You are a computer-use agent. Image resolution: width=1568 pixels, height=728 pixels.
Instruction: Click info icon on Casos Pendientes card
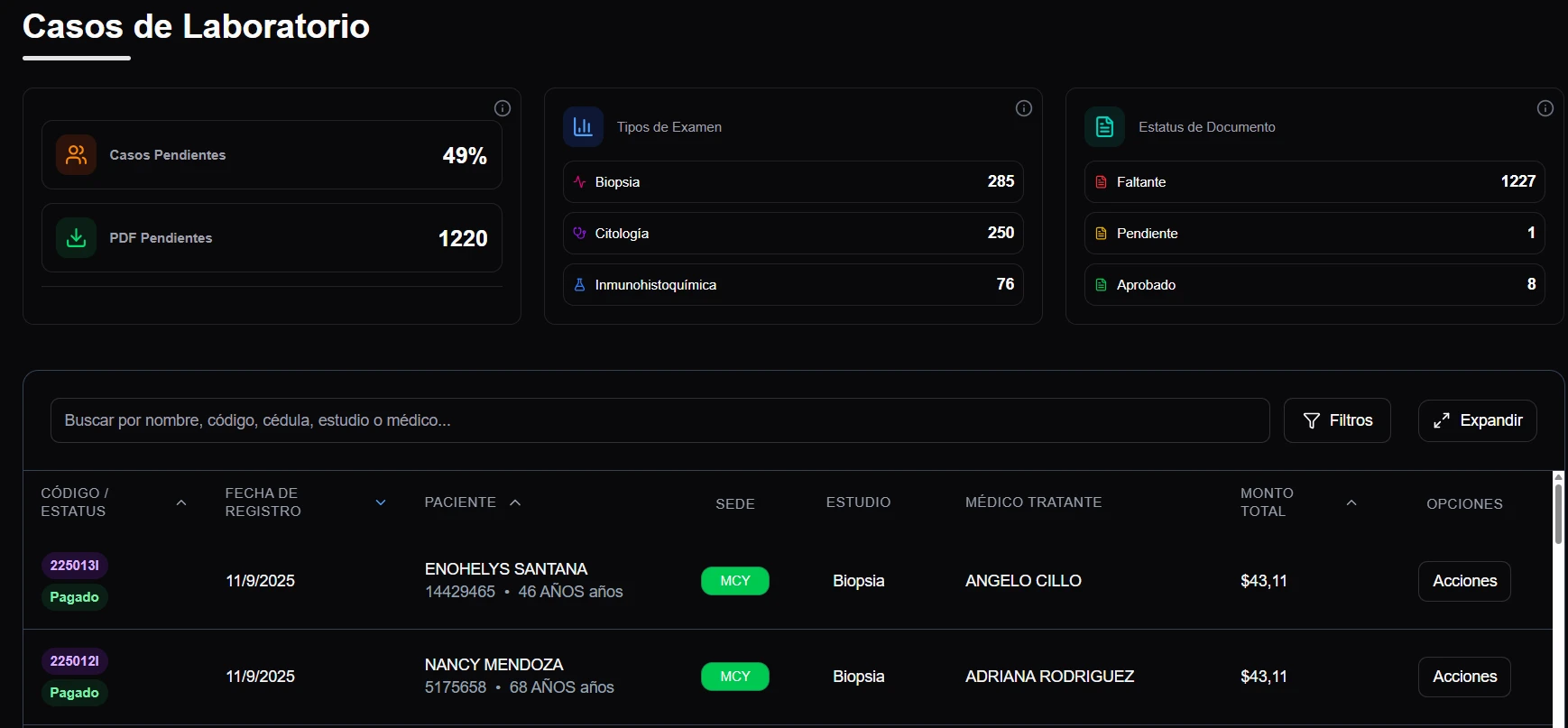(x=503, y=108)
